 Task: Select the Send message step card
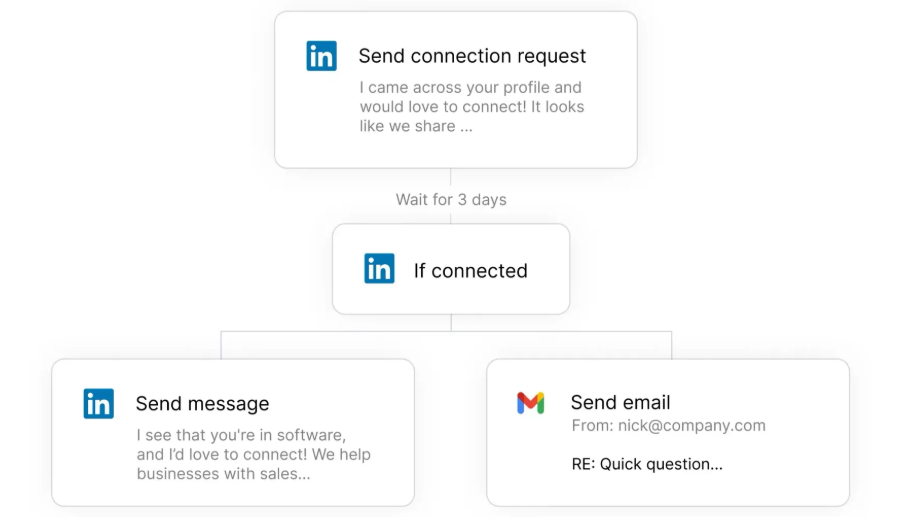(232, 490)
